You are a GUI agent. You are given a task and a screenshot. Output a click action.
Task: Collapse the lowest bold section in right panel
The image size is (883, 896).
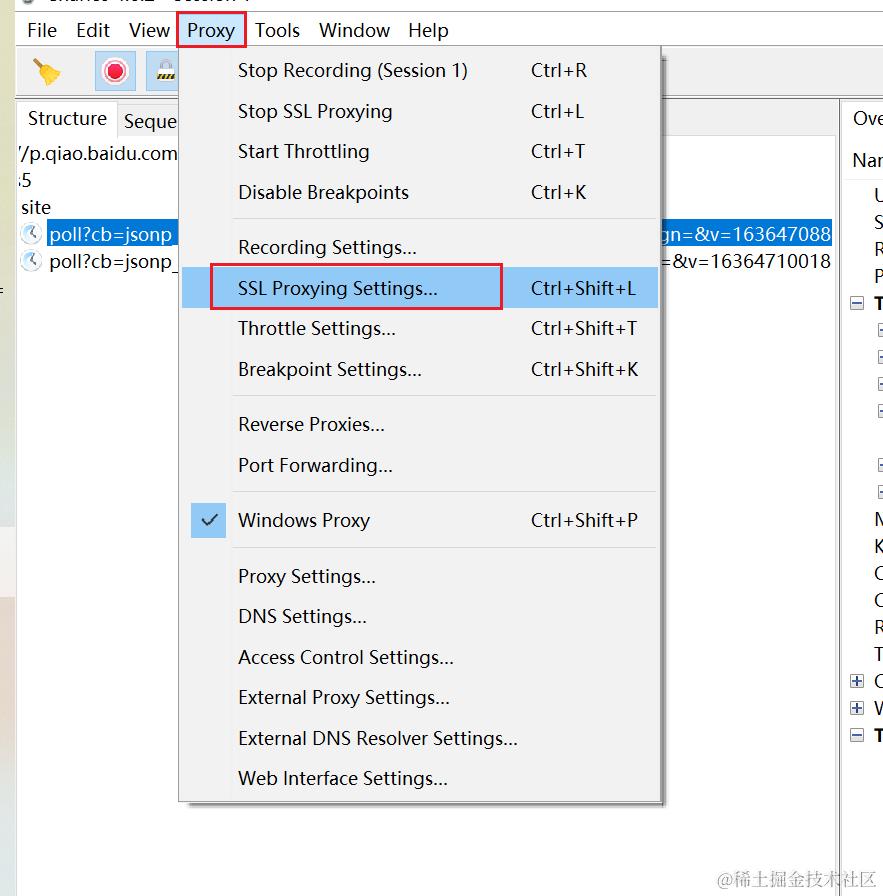857,735
